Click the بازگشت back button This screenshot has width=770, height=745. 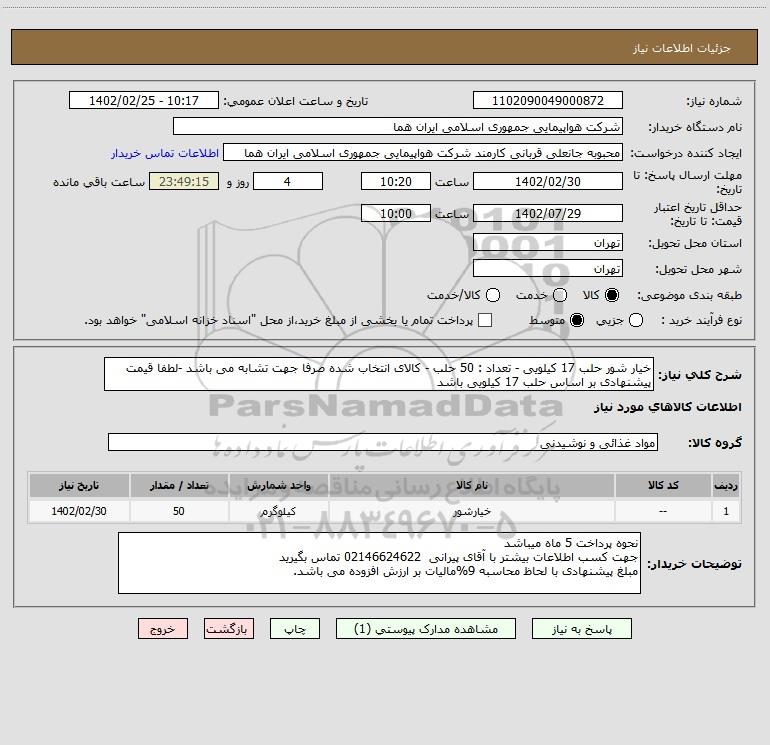coord(229,629)
